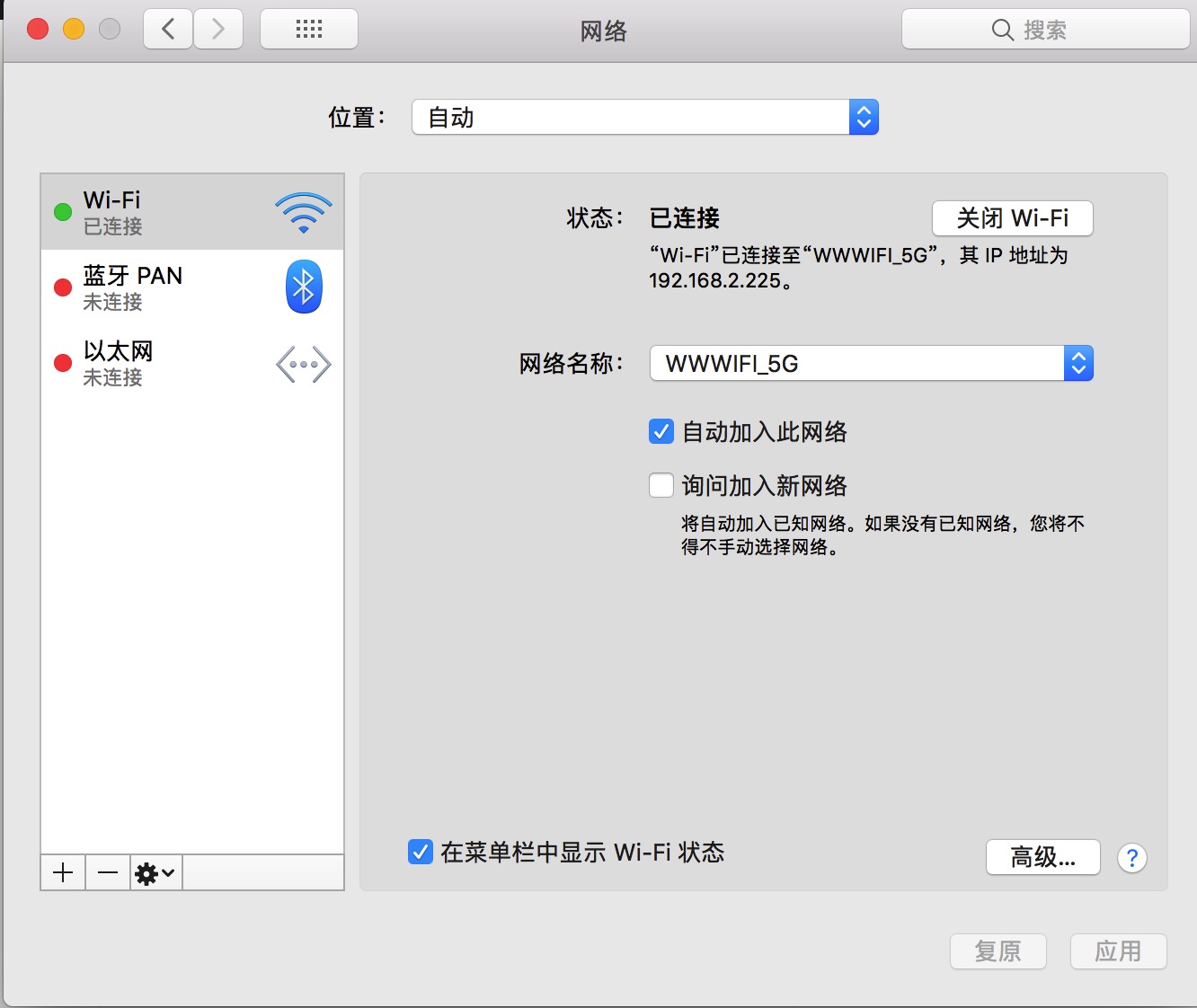1197x1008 pixels.
Task: Select the Wi-Fi service in the list
Action: pos(192,212)
